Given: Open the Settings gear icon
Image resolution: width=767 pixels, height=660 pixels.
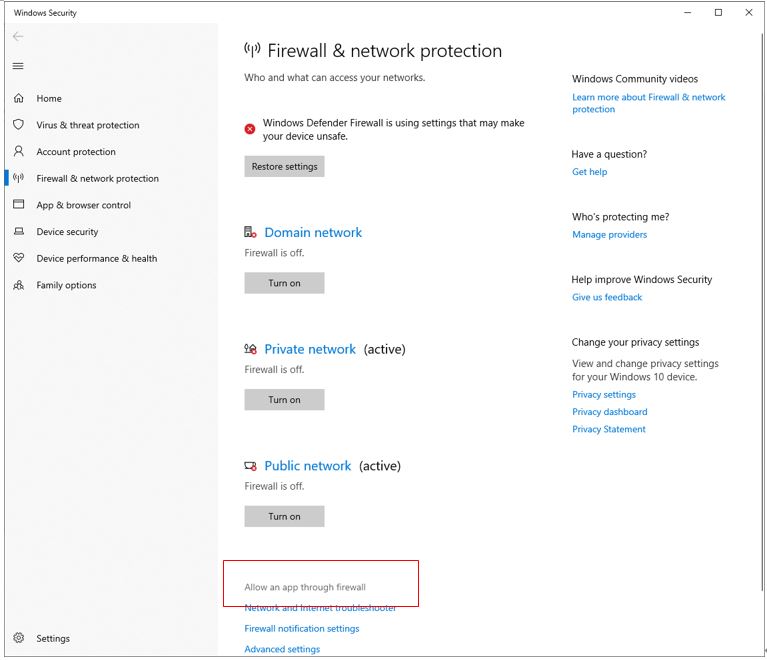Looking at the screenshot, I should click(19, 637).
